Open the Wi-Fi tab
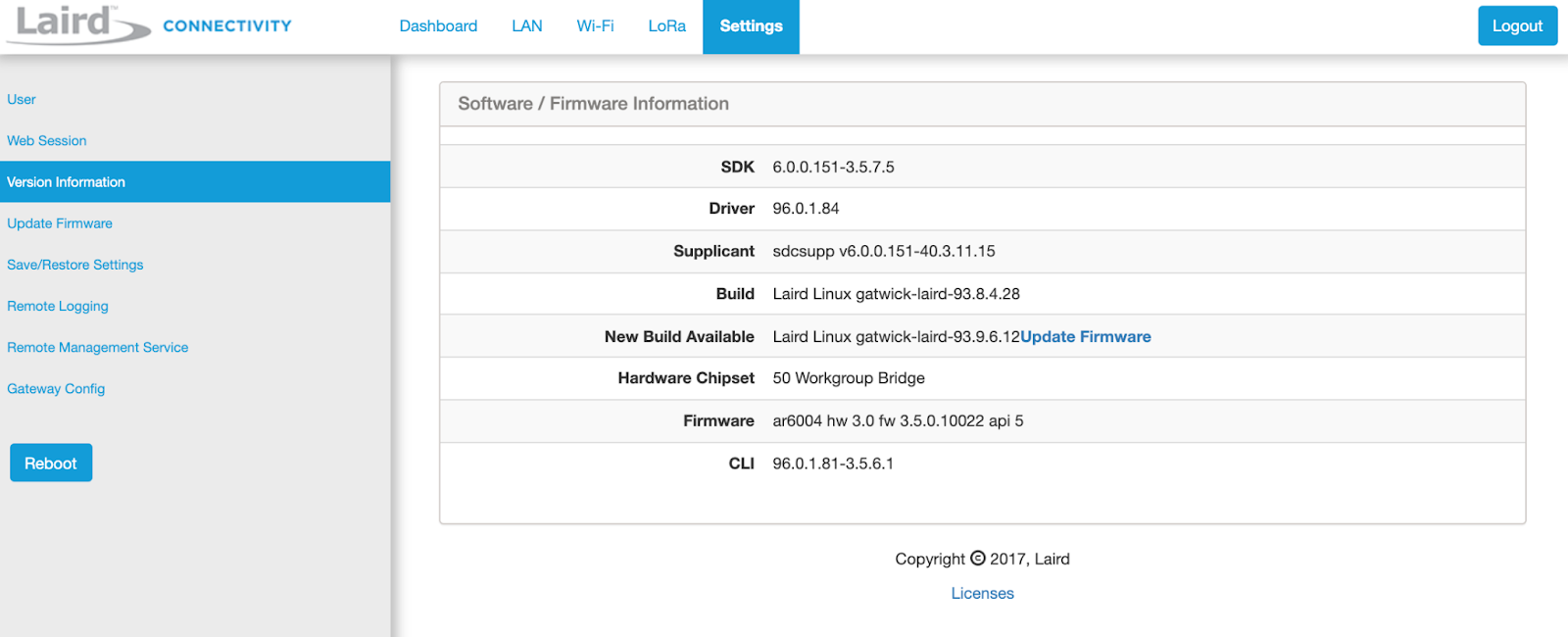The height and width of the screenshot is (637, 1568). pos(595,26)
